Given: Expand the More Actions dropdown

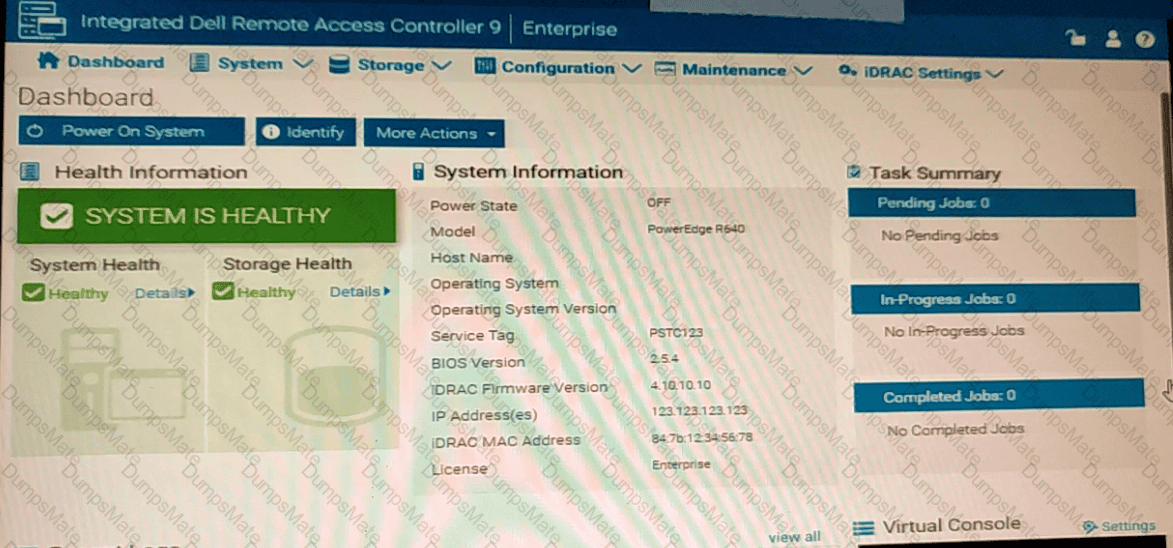Looking at the screenshot, I should point(434,133).
